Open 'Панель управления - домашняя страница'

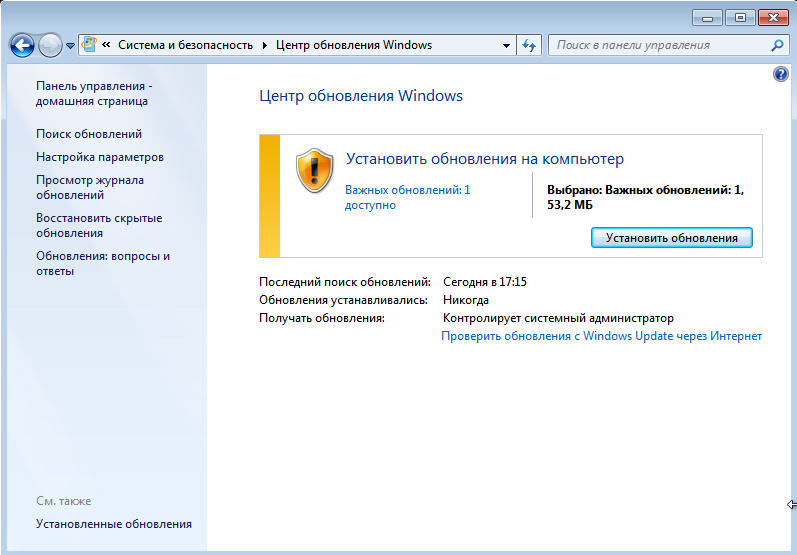click(94, 94)
